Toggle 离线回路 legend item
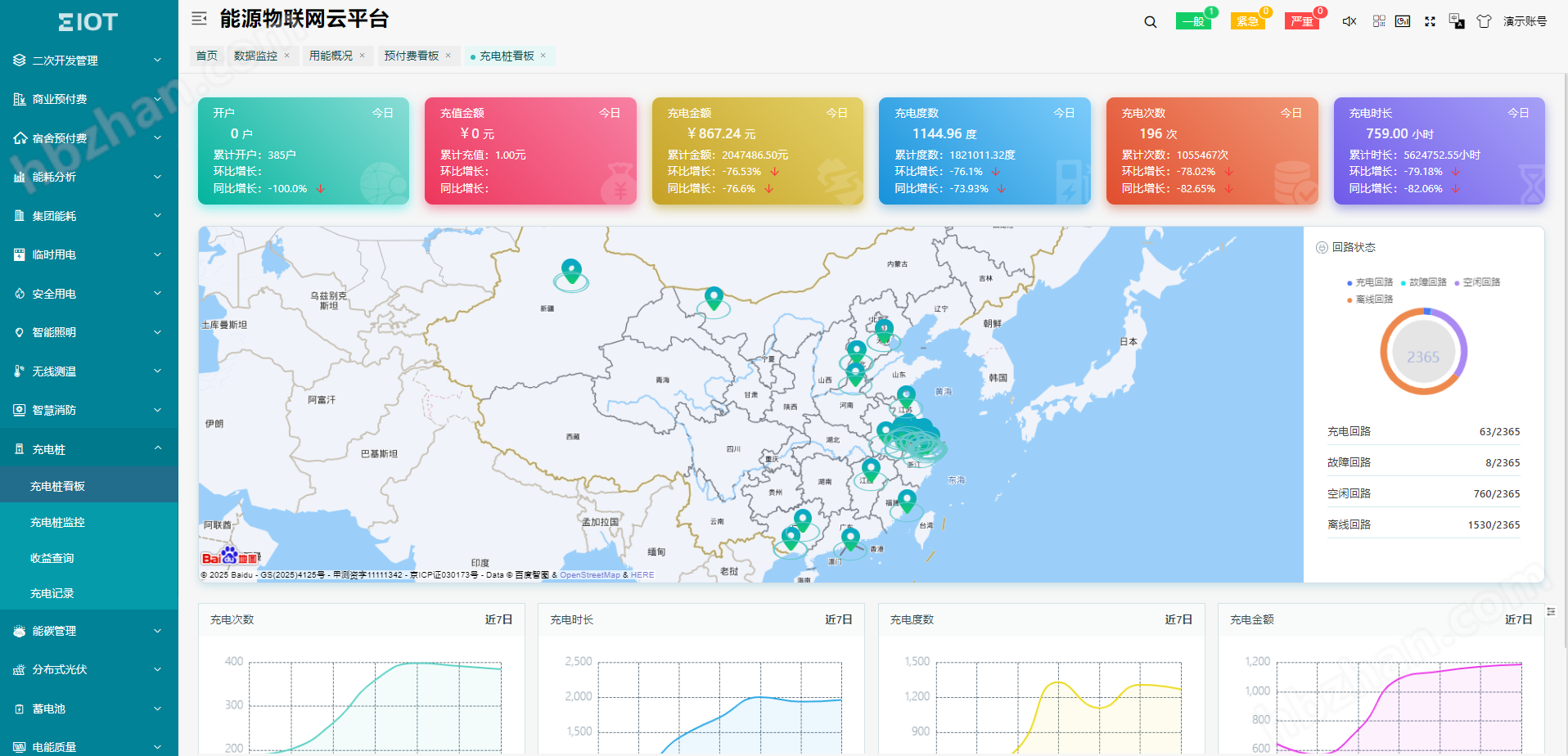Viewport: 1568px width, 756px height. click(1370, 299)
